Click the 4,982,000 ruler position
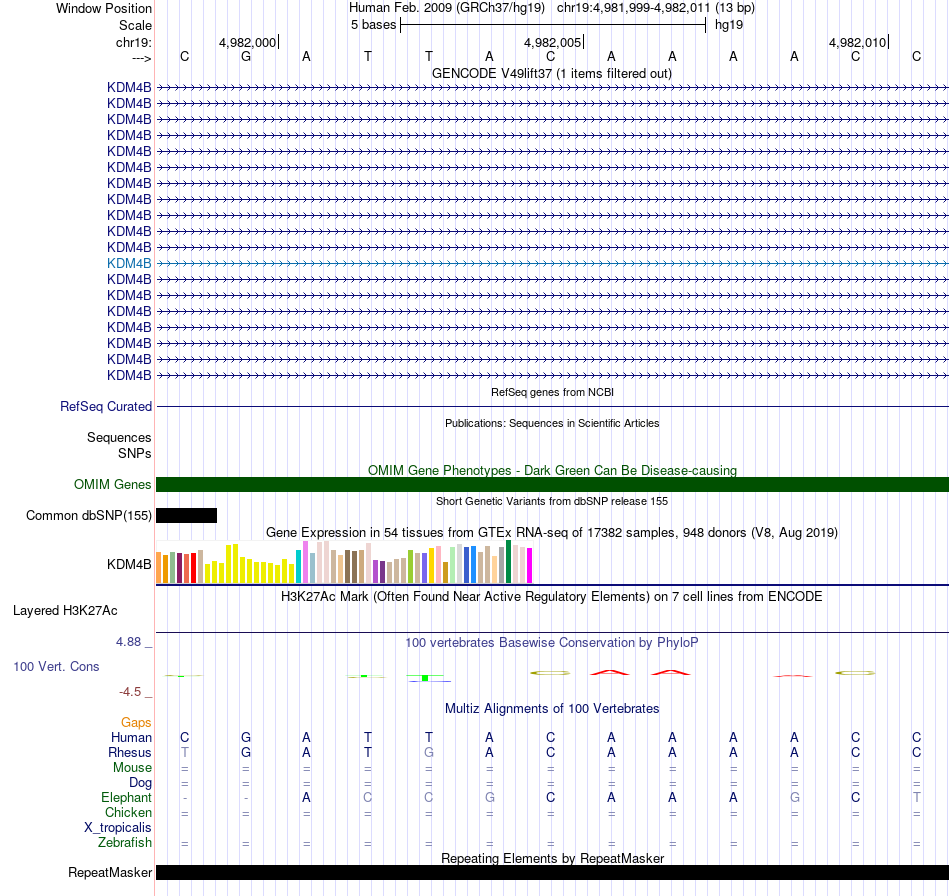Image resolution: width=950 pixels, height=896 pixels. point(247,42)
